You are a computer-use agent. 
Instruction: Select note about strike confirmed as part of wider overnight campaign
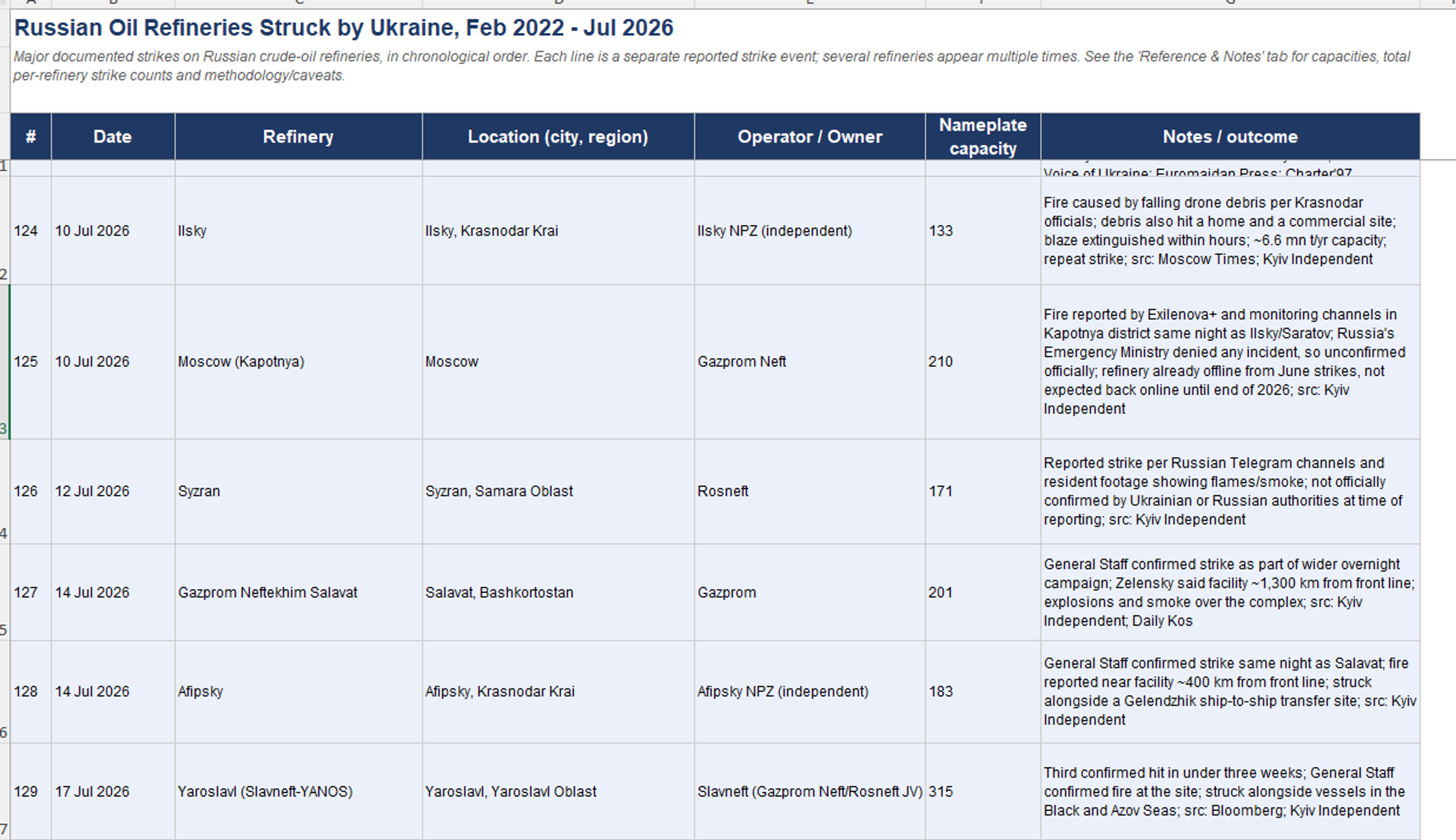(1230, 592)
